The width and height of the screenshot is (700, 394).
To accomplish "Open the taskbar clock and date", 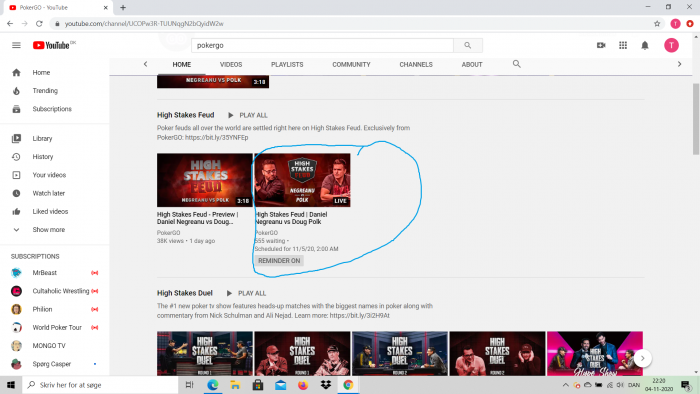I will click(x=659, y=385).
